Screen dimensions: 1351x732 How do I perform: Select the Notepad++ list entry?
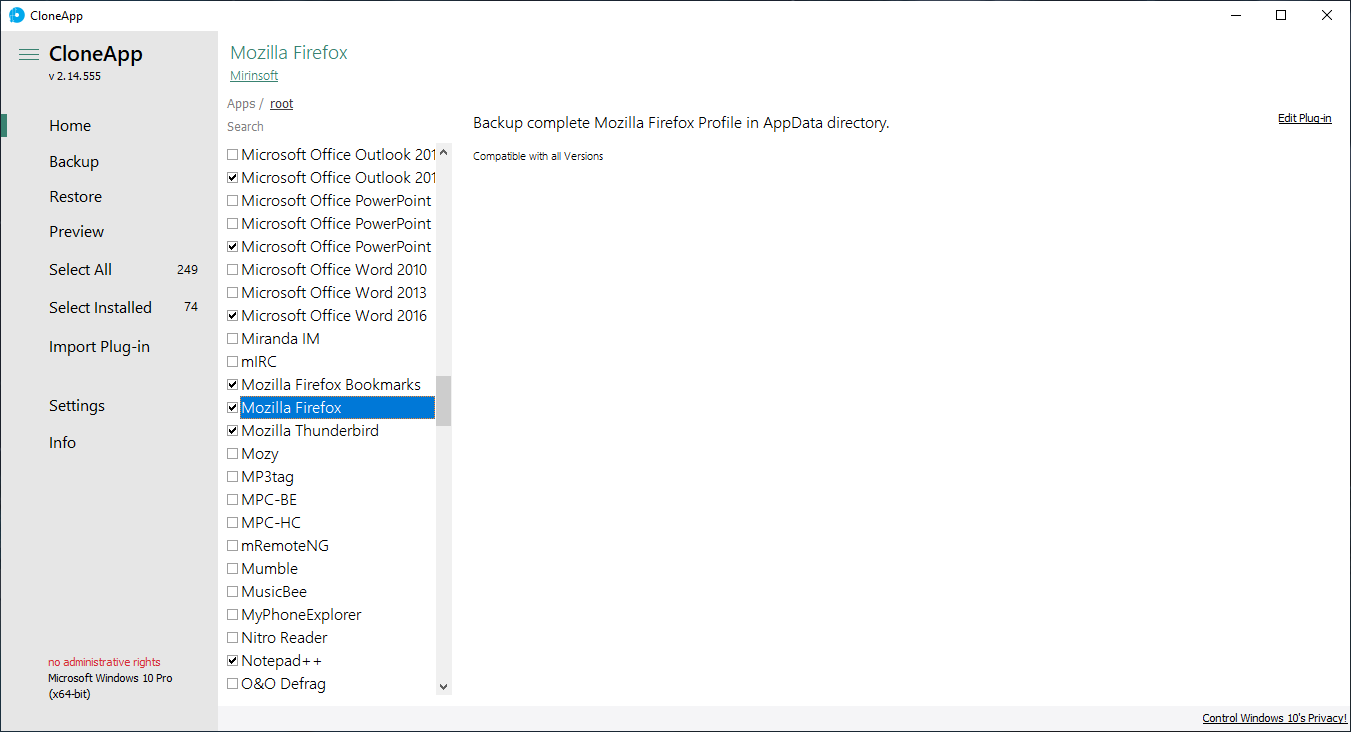tap(281, 661)
